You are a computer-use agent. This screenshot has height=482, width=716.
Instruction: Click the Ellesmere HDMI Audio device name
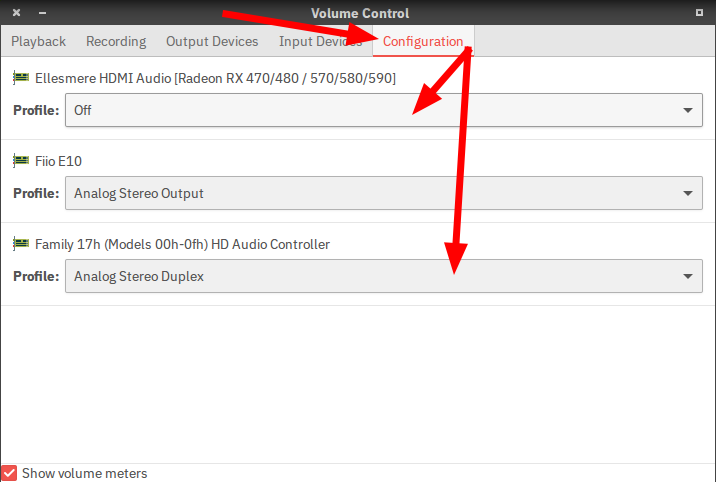[215, 79]
